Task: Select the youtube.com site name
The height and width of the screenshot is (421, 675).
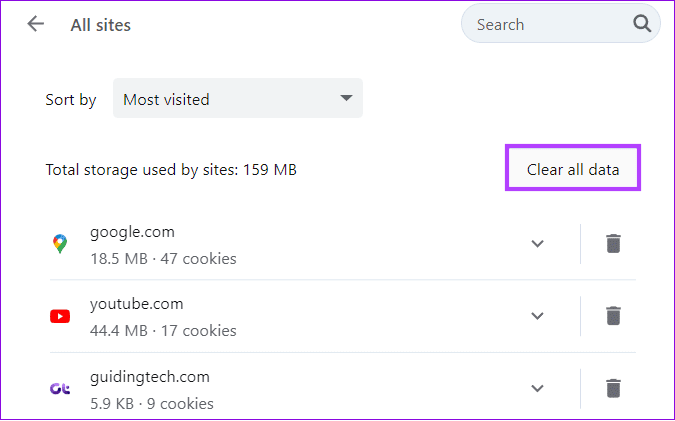Action: tap(136, 304)
